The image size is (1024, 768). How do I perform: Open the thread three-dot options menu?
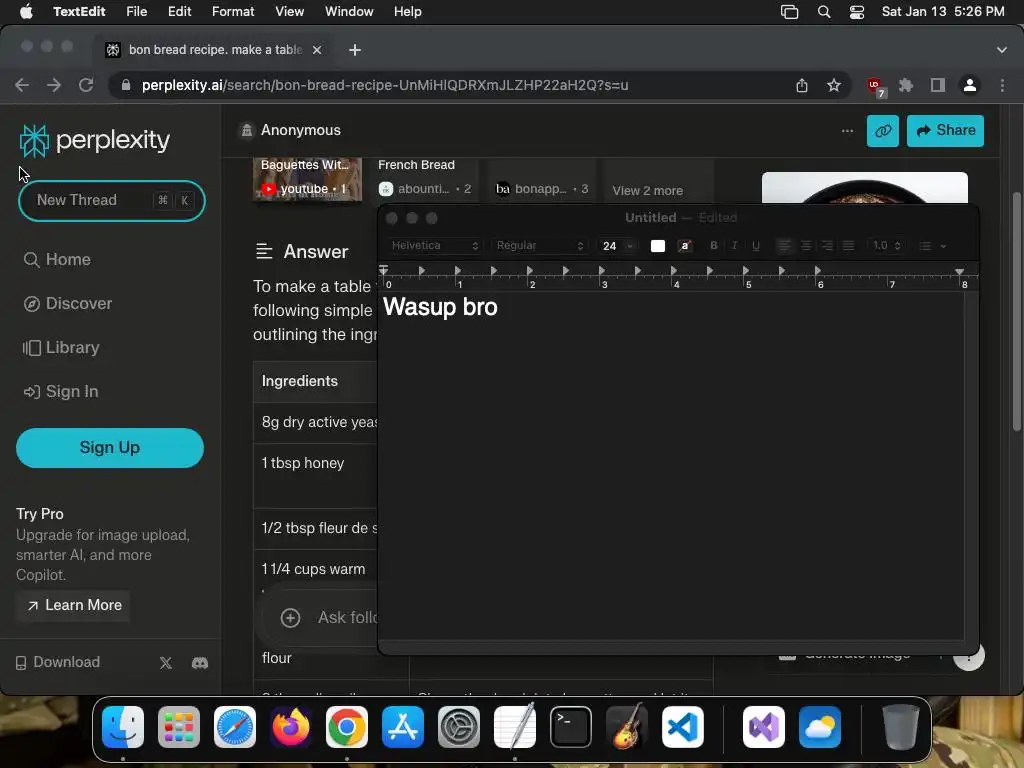847,131
